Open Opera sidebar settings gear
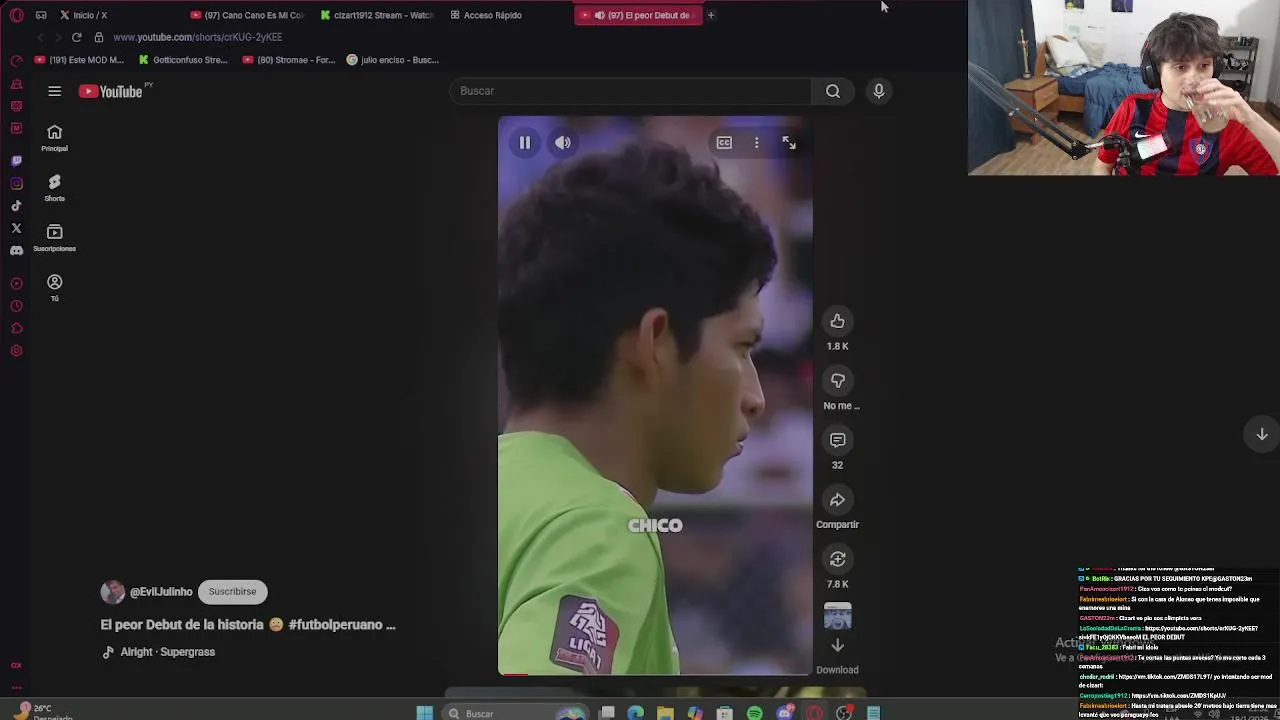Image resolution: width=1280 pixels, height=720 pixels. tap(16, 351)
